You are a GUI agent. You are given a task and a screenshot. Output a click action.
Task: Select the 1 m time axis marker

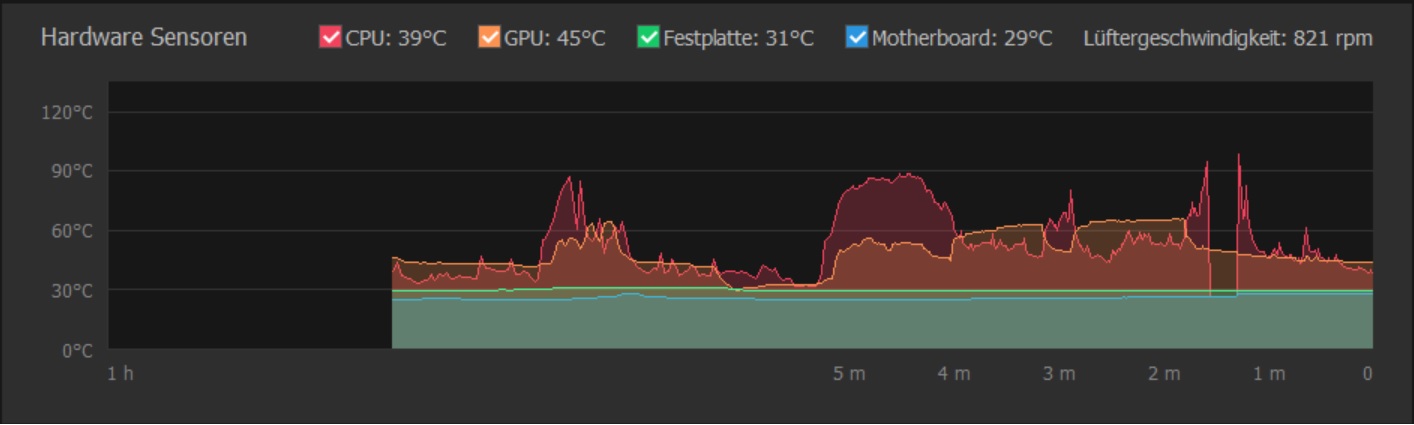pyautogui.click(x=1269, y=374)
